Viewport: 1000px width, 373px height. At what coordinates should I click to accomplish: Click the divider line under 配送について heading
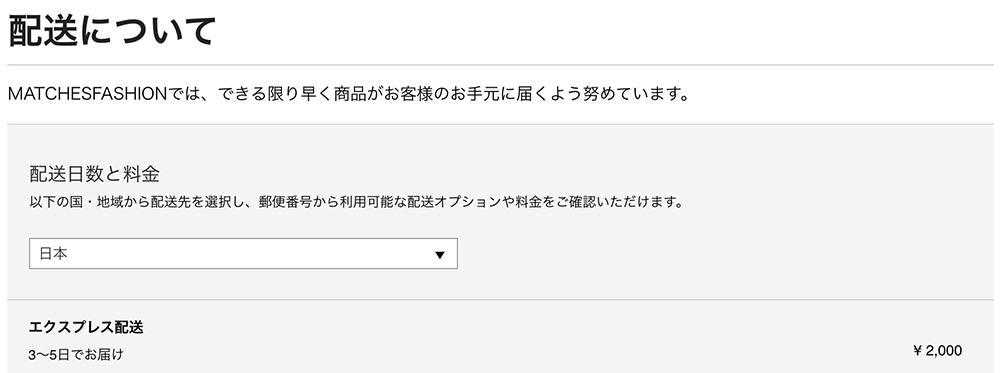(501, 65)
